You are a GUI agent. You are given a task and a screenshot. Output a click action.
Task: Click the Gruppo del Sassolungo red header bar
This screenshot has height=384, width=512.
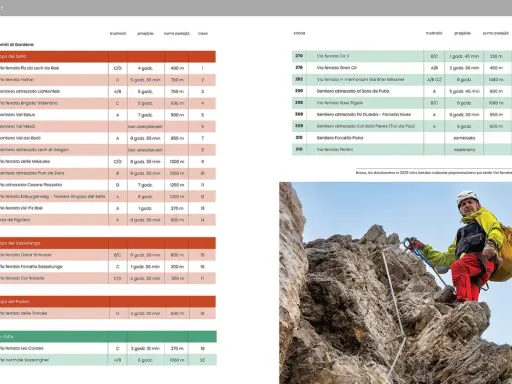(108, 243)
